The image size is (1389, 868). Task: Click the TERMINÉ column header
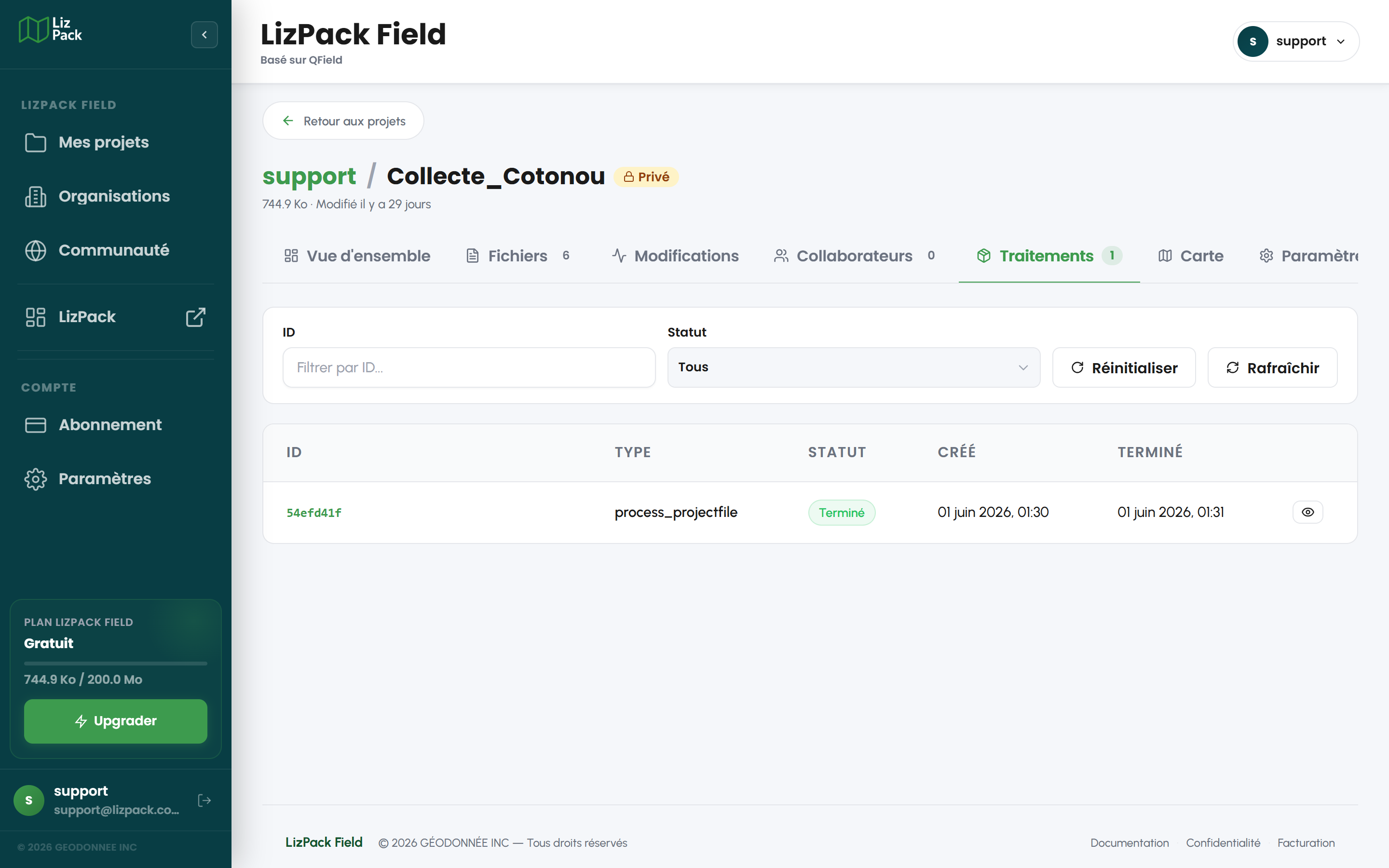point(1150,452)
